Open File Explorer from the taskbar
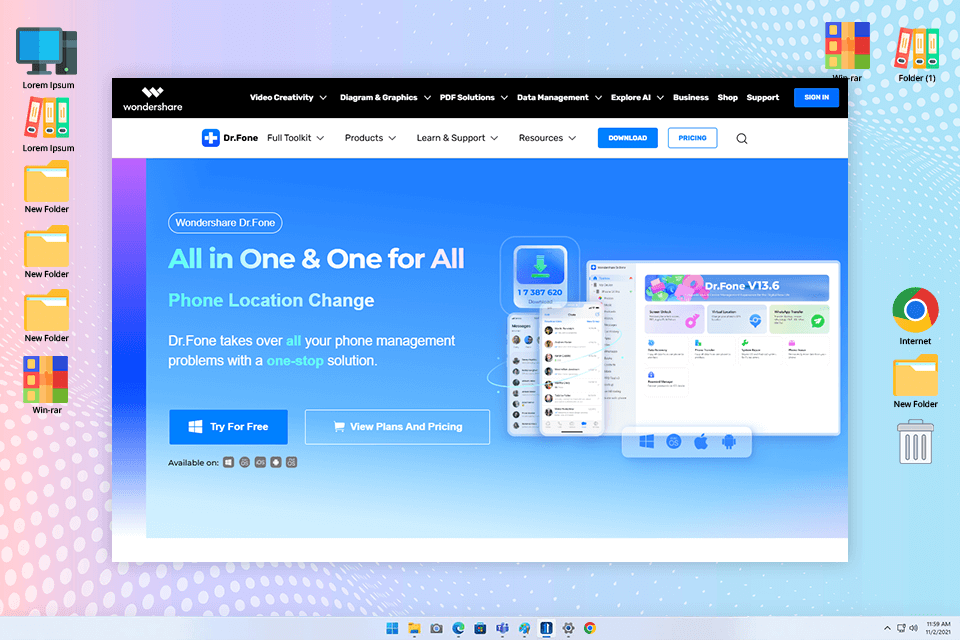The width and height of the screenshot is (960, 640). pyautogui.click(x=414, y=628)
